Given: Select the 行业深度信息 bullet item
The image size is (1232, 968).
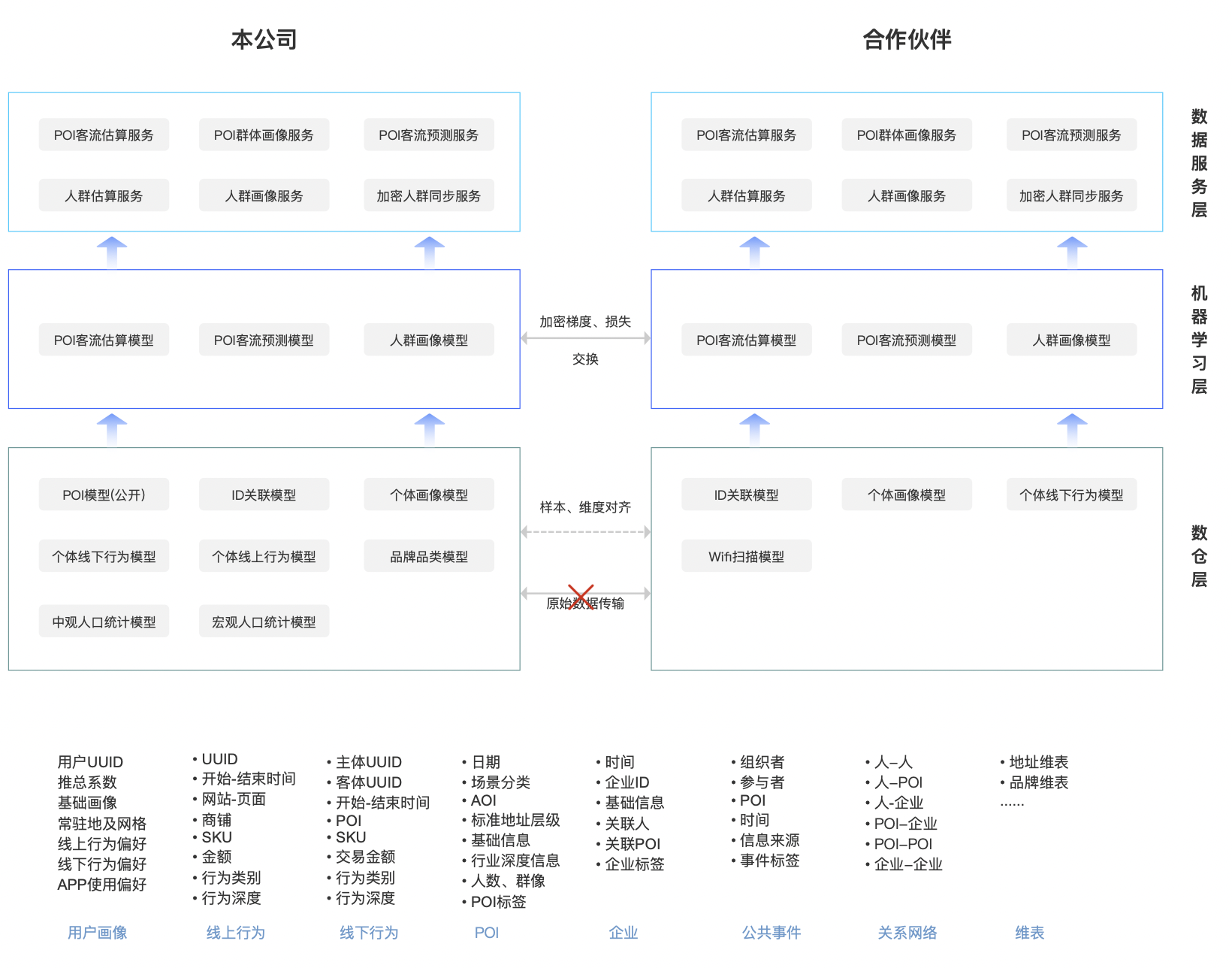Looking at the screenshot, I should [512, 861].
